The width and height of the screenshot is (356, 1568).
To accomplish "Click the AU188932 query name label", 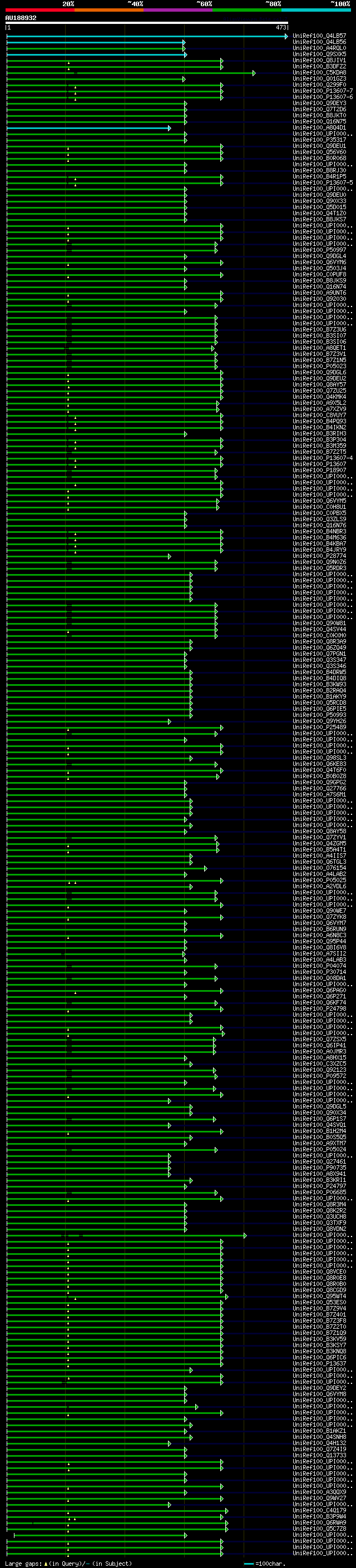I will pyautogui.click(x=21, y=18).
